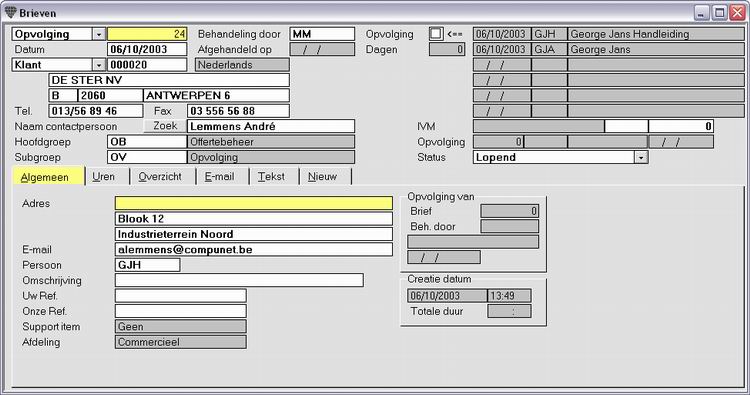Open the Overzicht tab
This screenshot has height=395, width=750.
(162, 176)
